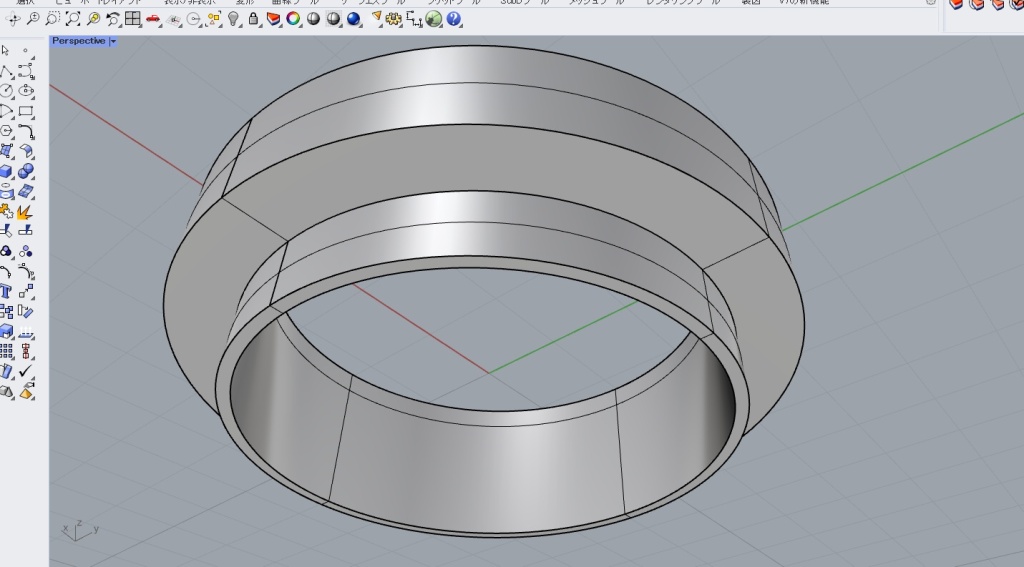Click the Zoom Extents icon

click(x=73, y=19)
